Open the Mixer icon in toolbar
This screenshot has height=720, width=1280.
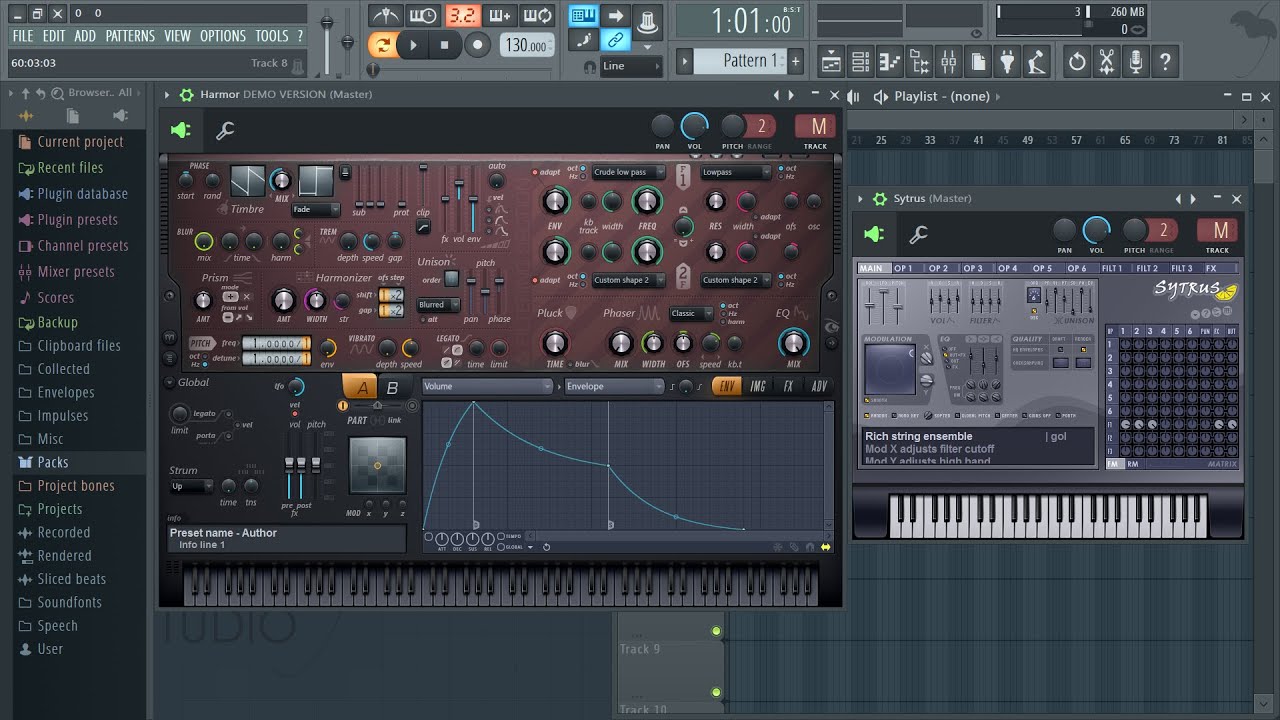[949, 62]
